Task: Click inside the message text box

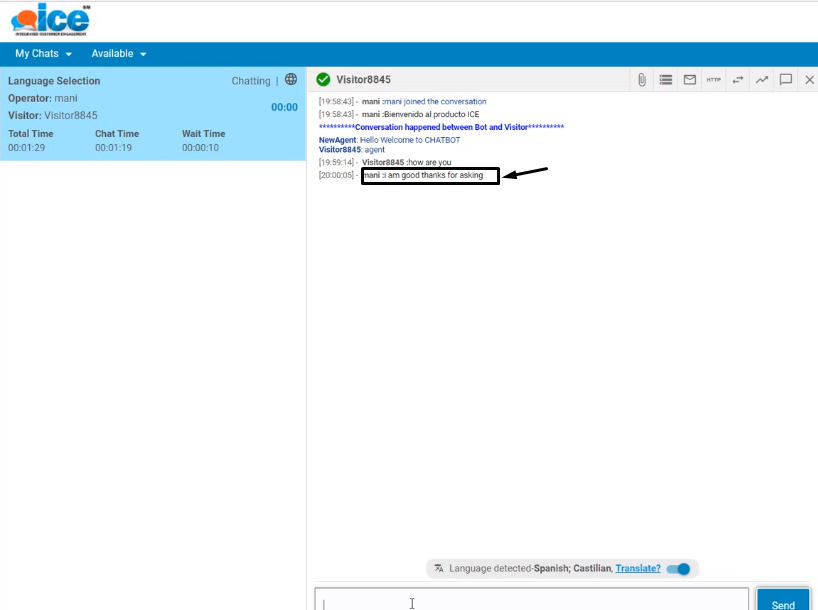Action: point(530,602)
